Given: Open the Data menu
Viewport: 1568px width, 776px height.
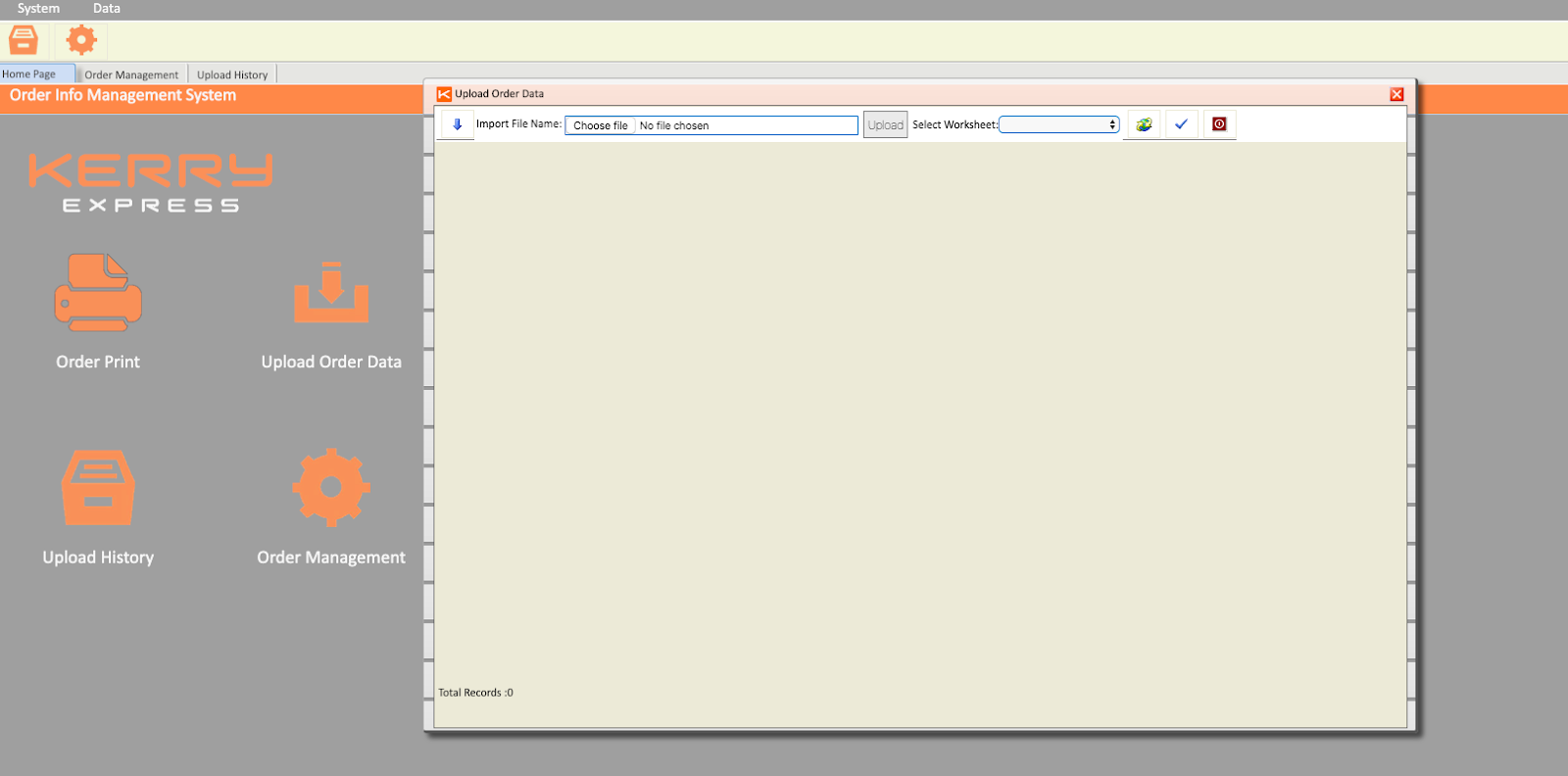Looking at the screenshot, I should (x=107, y=8).
